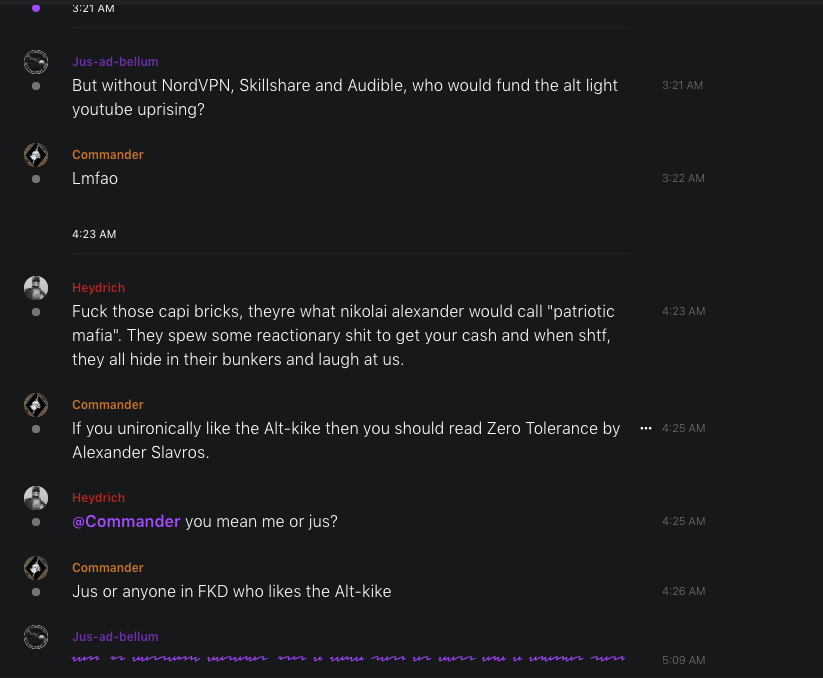The height and width of the screenshot is (678, 823).
Task: Click Jus-ad-bellum's avatar beside the 5:09 AM message
Action: click(36, 637)
